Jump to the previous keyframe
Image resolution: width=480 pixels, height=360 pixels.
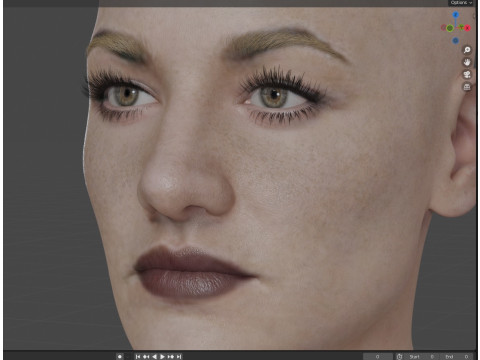click(146, 357)
